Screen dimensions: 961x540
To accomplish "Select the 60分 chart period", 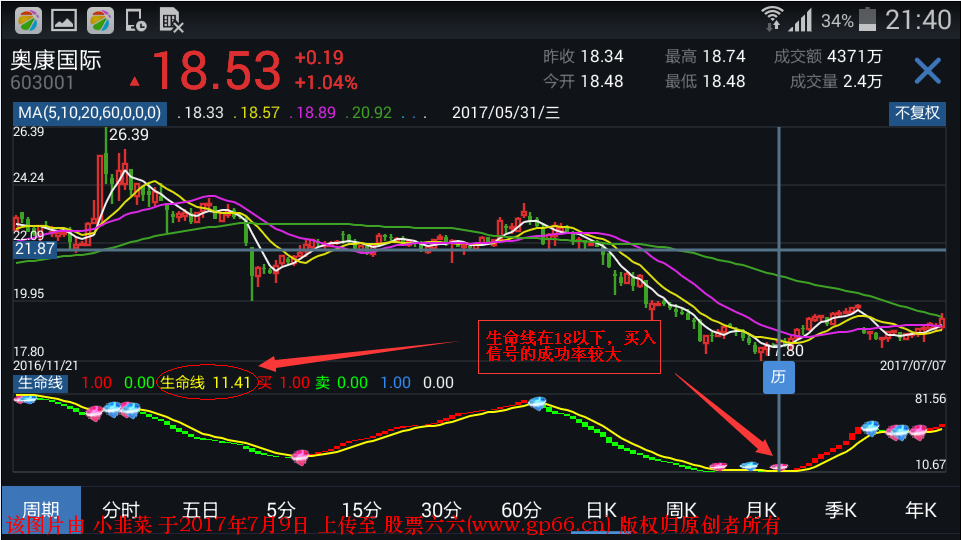I will point(521,509).
